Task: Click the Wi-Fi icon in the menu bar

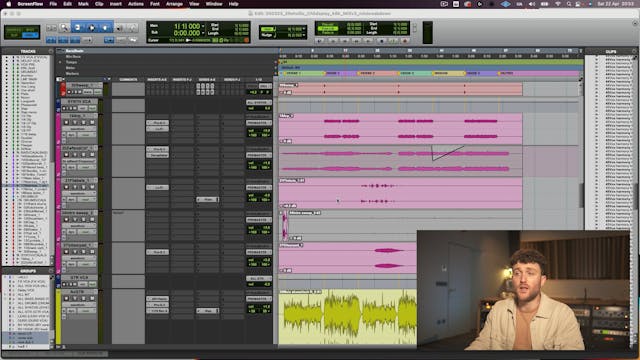Action: coord(558,4)
